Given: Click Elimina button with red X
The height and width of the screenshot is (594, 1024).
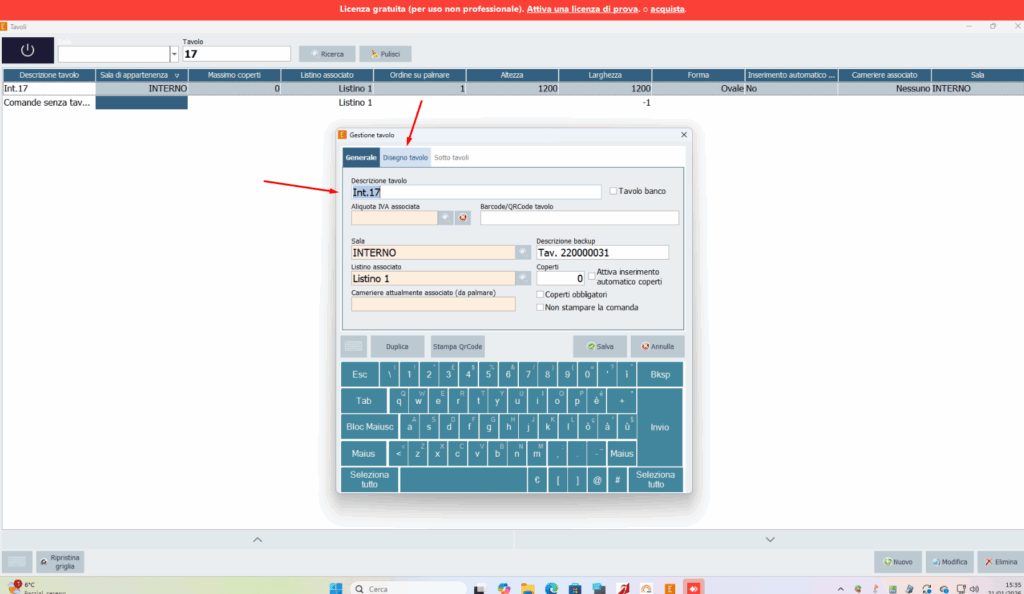Looking at the screenshot, I should coord(1000,561).
